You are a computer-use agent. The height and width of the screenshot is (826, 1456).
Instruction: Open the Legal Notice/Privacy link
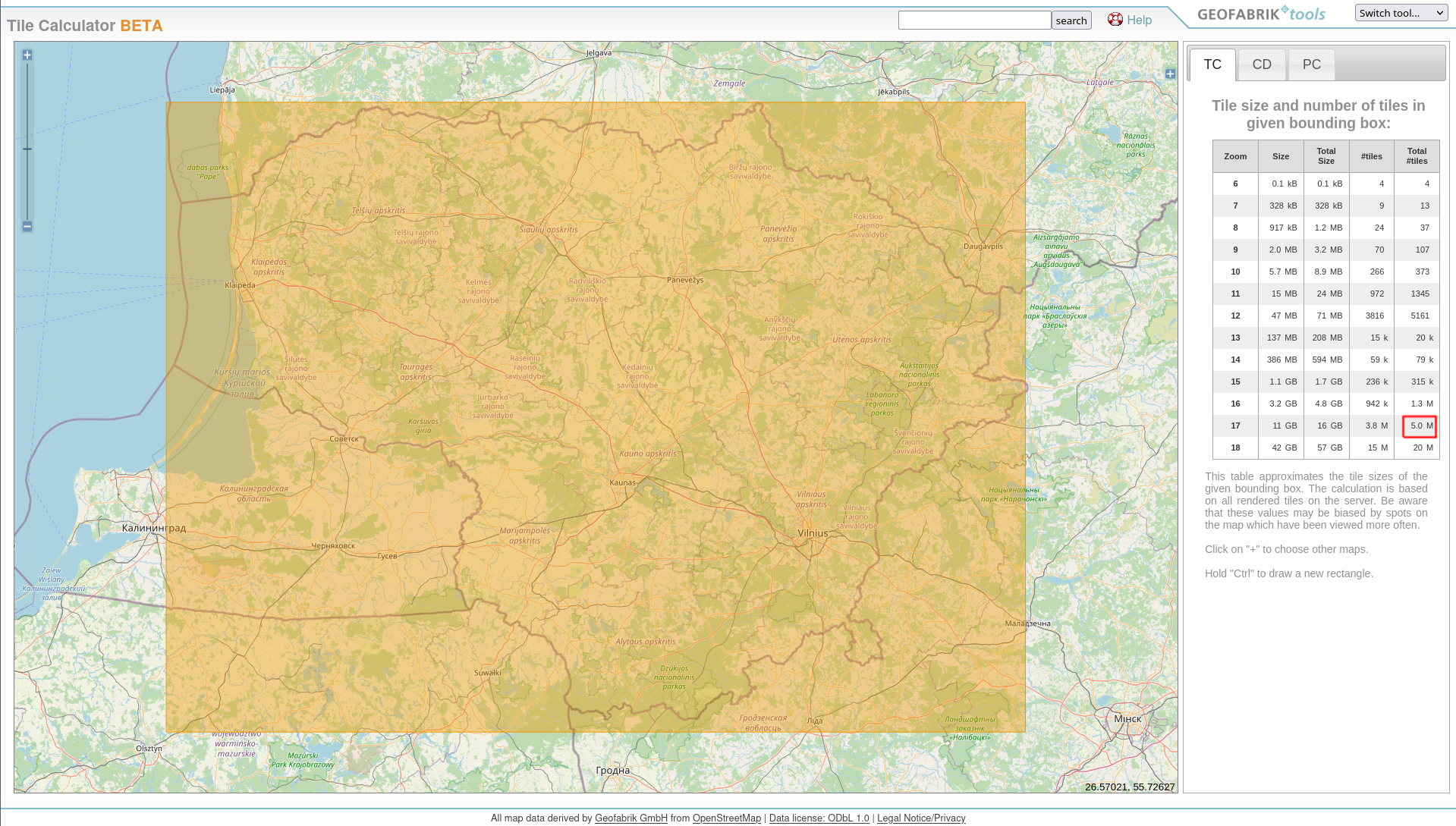[x=920, y=818]
